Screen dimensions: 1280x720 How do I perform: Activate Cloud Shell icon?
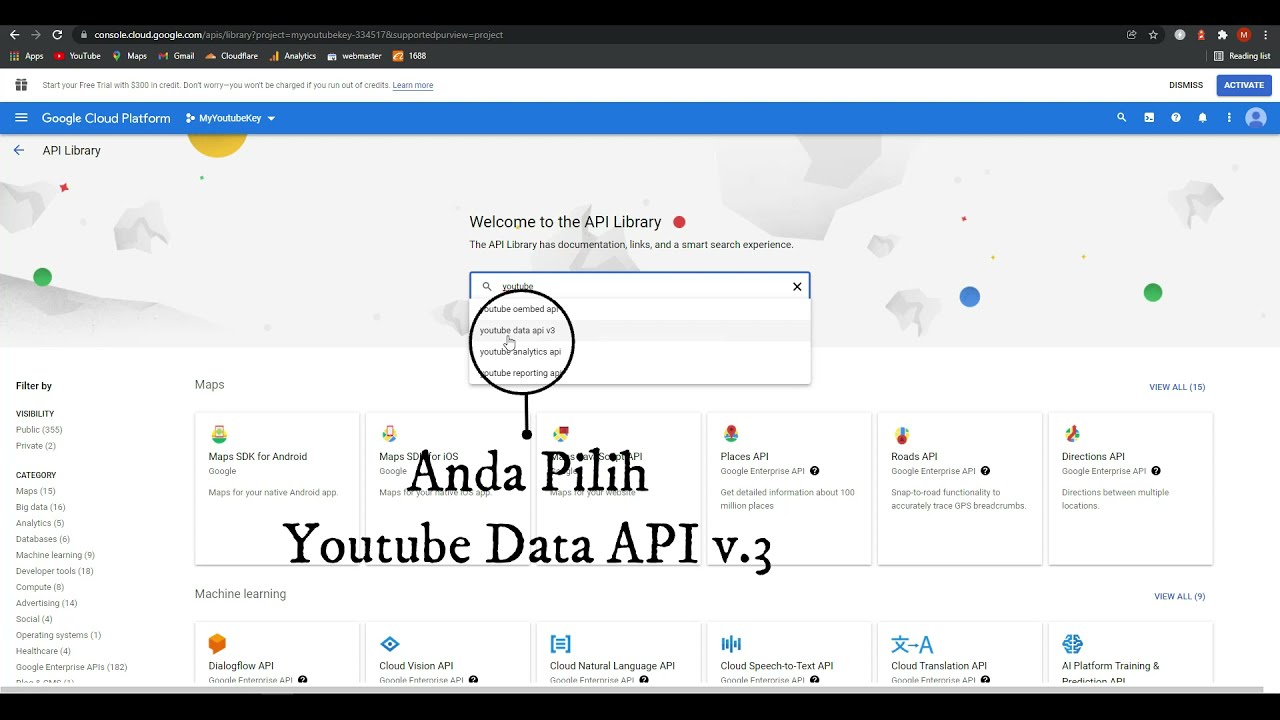[1149, 118]
